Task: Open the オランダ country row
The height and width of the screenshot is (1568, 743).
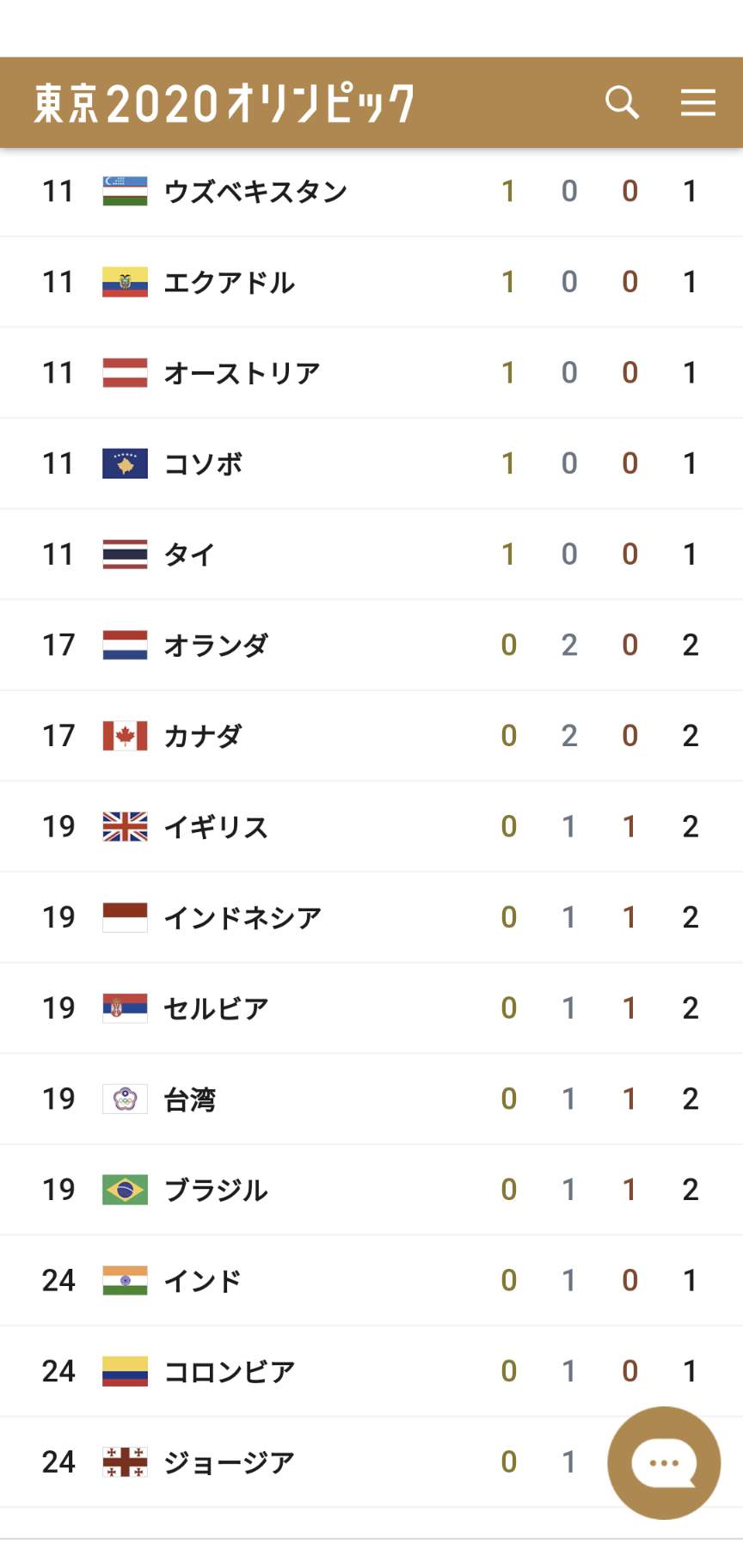Action: pos(371,645)
